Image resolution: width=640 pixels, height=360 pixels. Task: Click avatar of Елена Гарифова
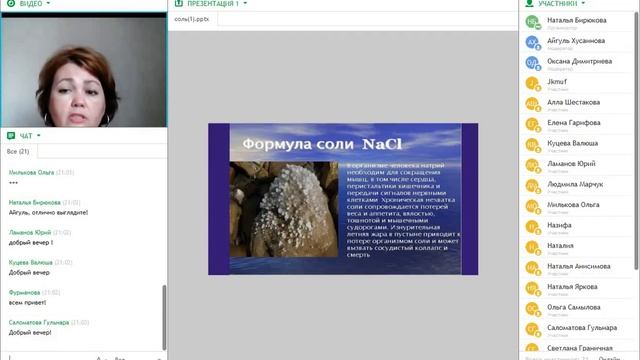[x=532, y=124]
